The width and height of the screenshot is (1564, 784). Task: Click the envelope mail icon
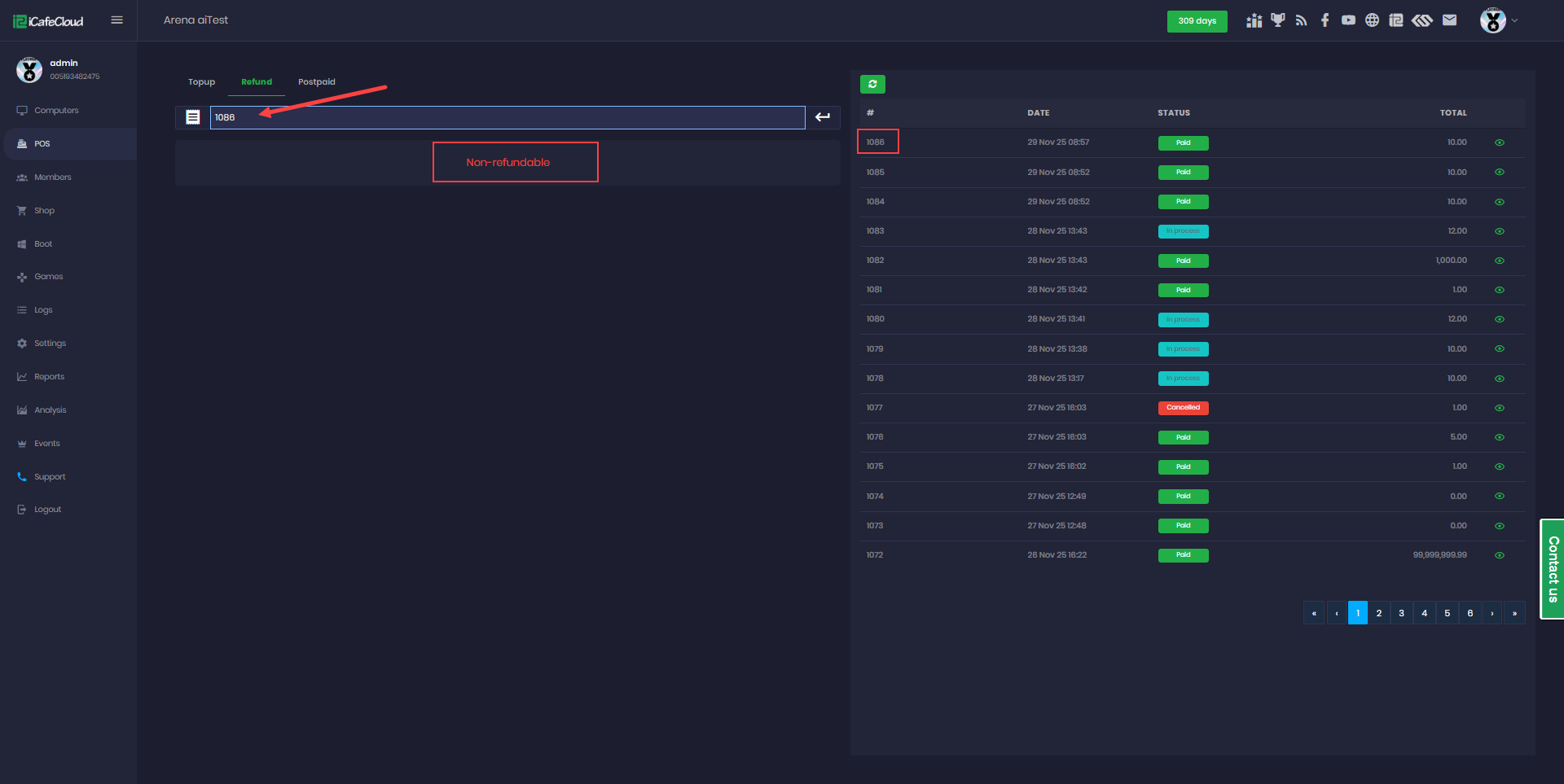click(1449, 20)
